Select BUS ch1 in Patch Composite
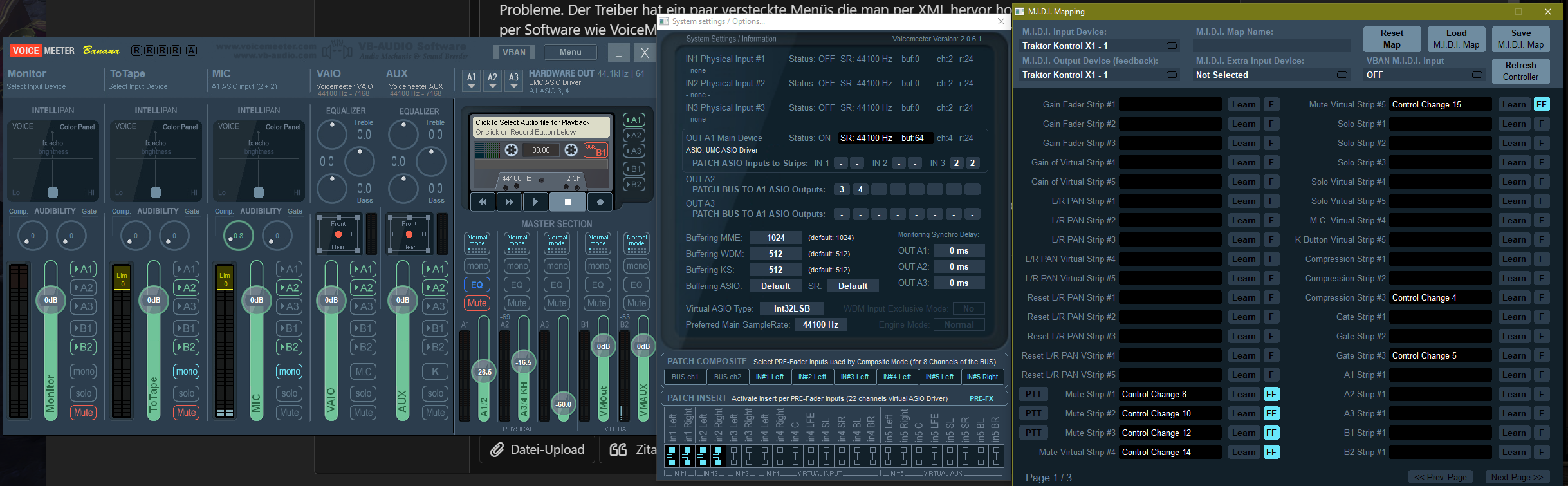The width and height of the screenshot is (1568, 486). coord(685,377)
